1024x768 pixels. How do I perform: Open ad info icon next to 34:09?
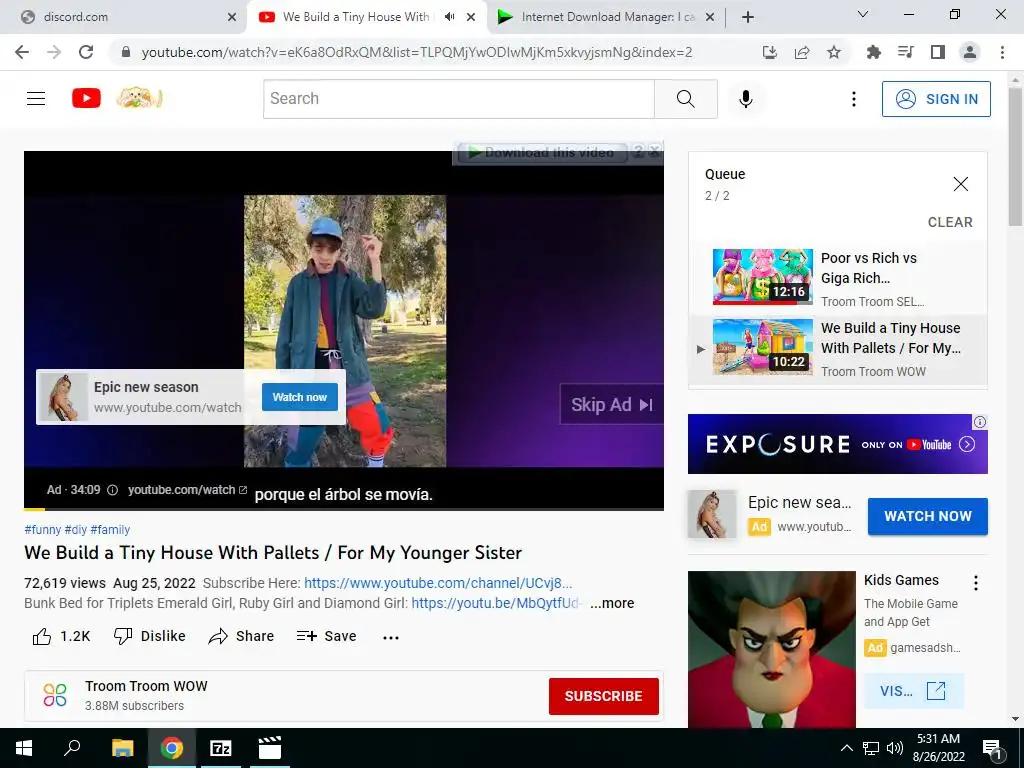point(112,490)
